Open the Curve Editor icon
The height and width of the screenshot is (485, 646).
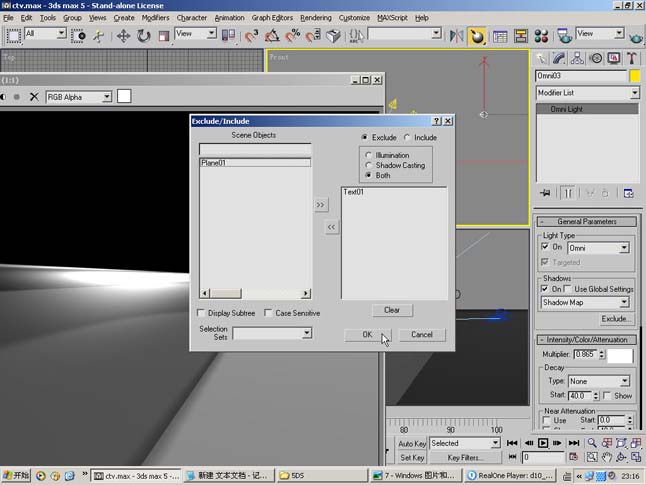500,36
